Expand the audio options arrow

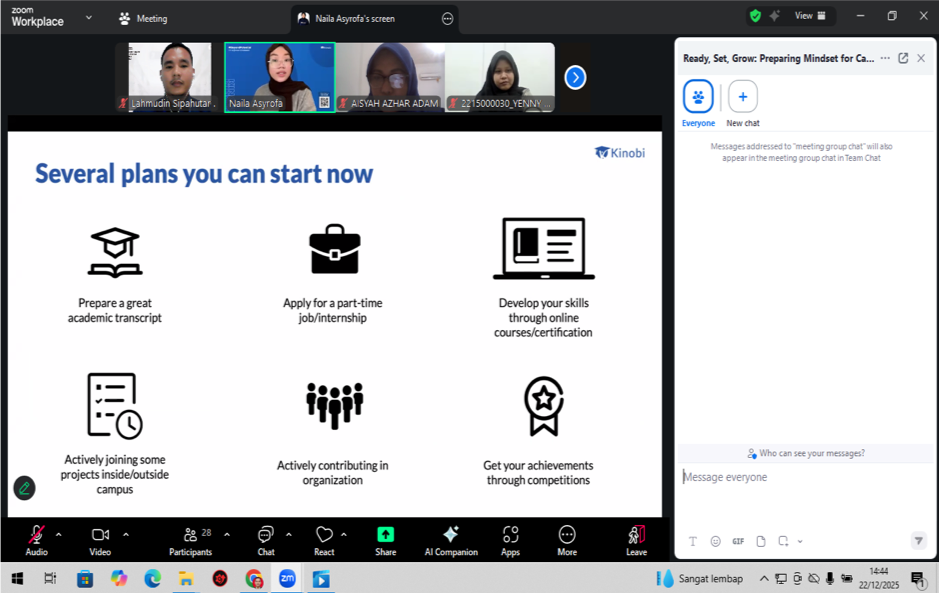coord(58,534)
